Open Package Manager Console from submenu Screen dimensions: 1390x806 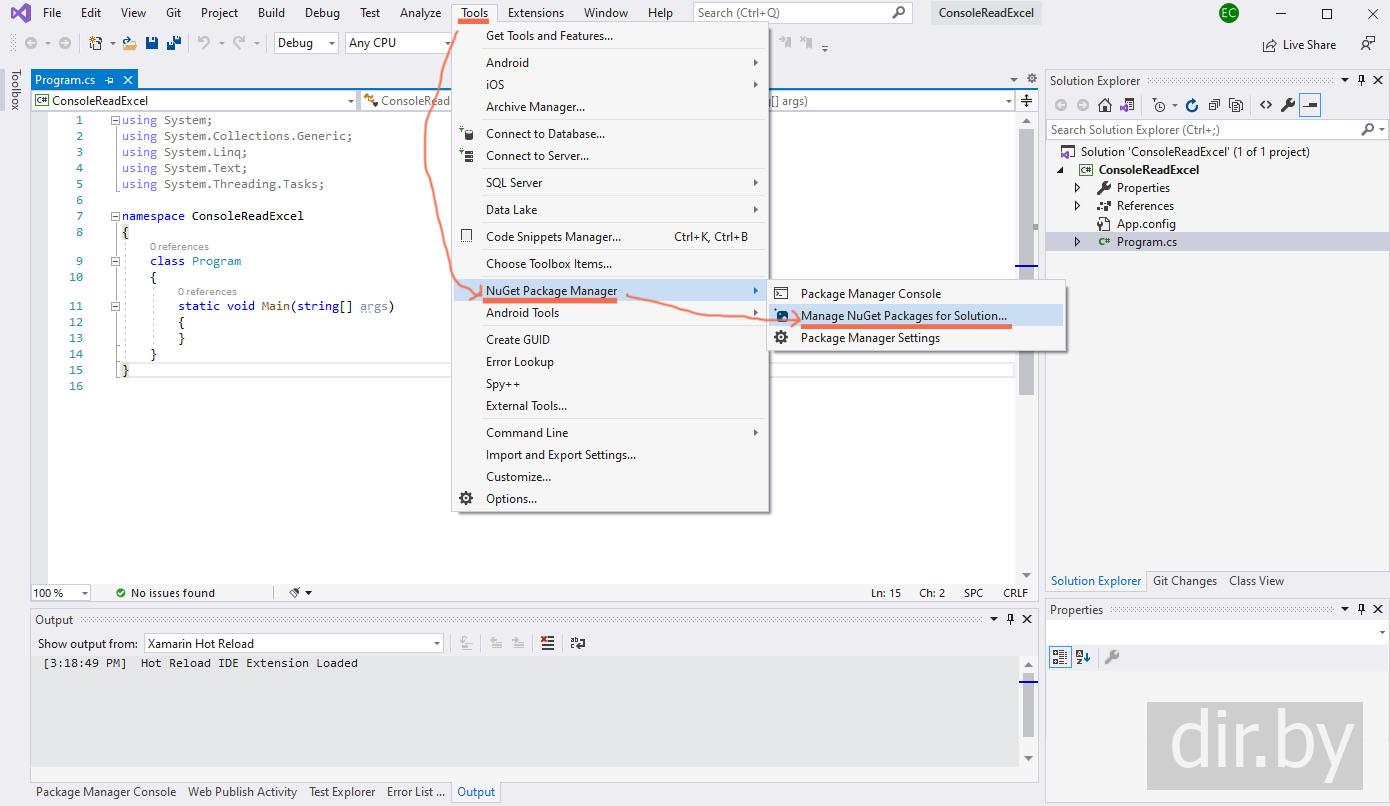point(870,294)
